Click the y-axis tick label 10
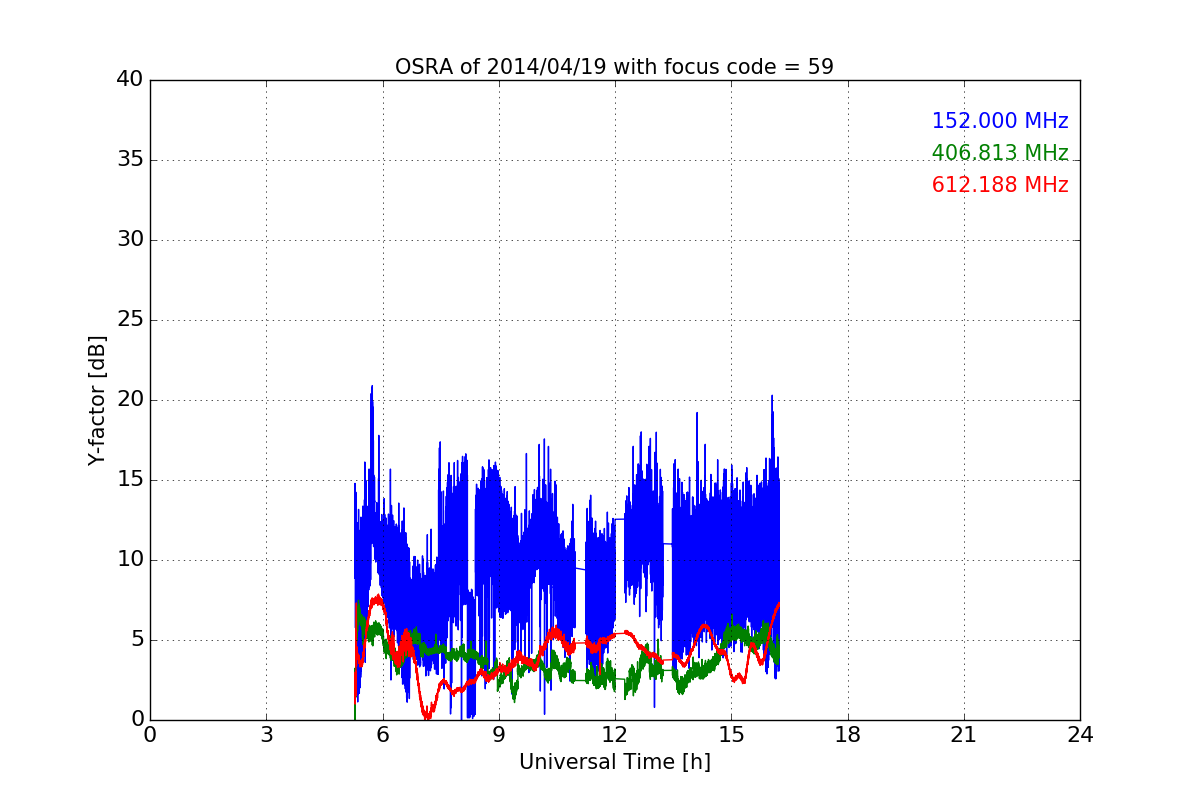 coord(130,560)
